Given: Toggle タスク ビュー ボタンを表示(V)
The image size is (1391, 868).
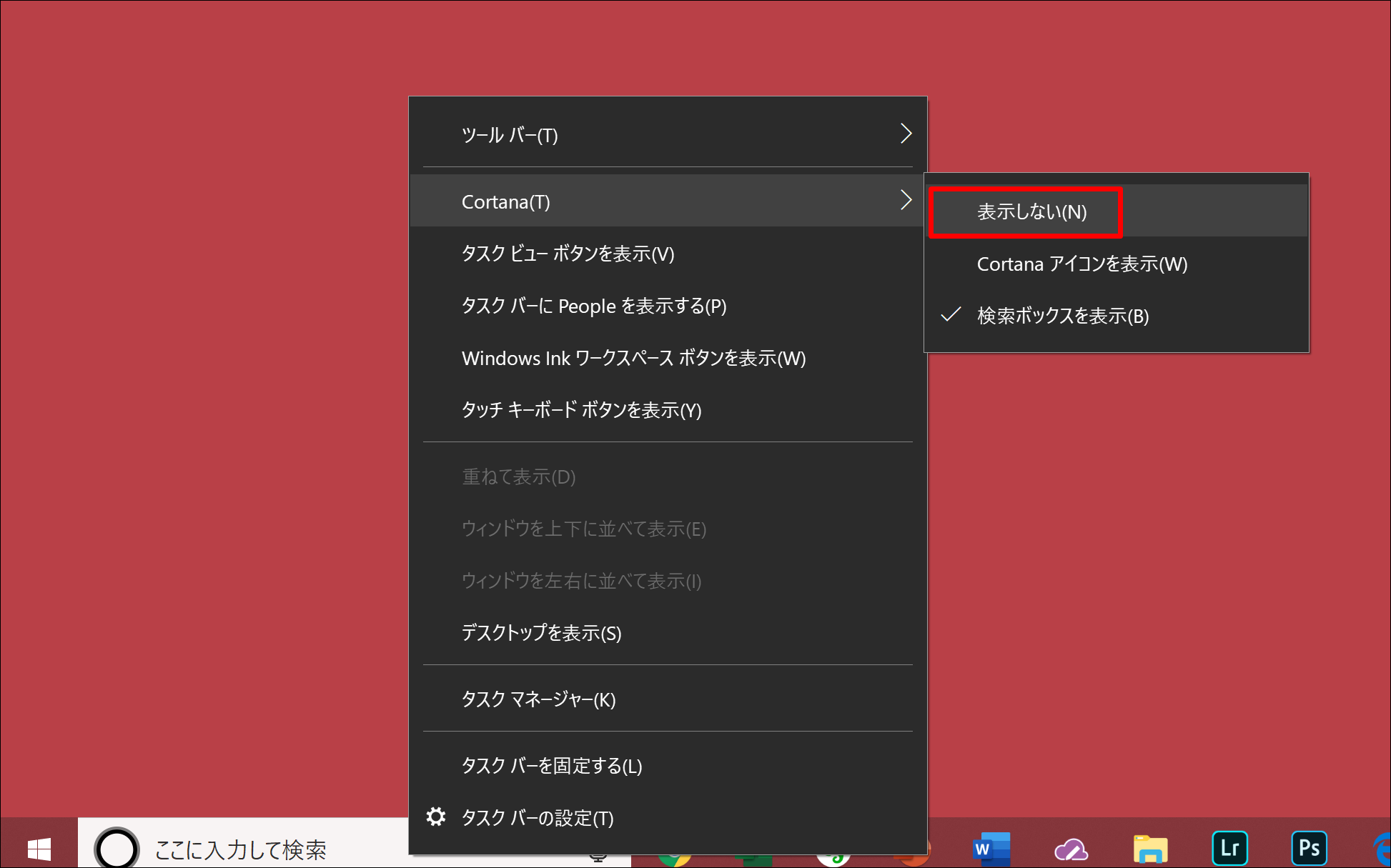Looking at the screenshot, I should (x=668, y=254).
